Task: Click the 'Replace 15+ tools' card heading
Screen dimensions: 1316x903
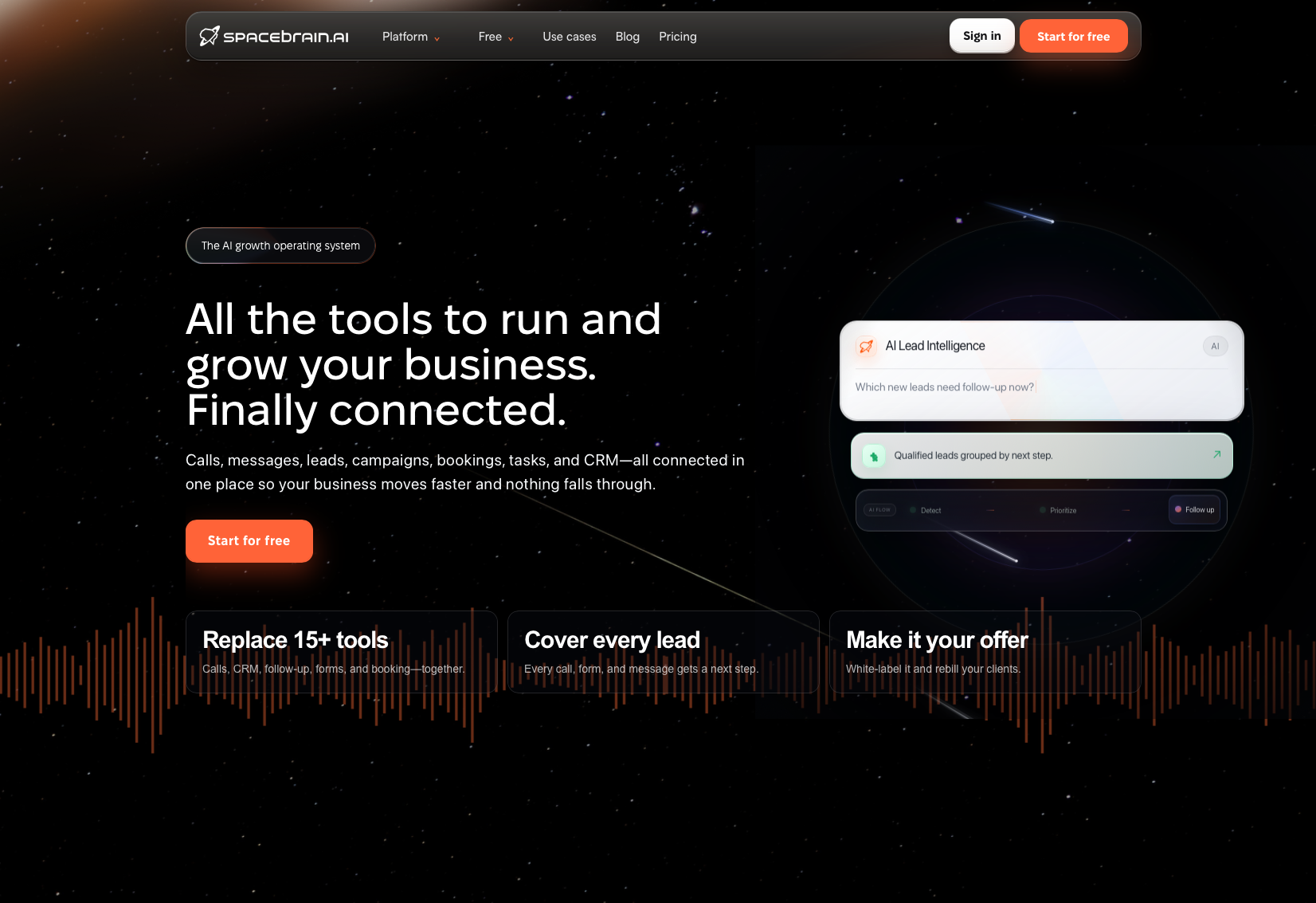Action: [x=296, y=640]
